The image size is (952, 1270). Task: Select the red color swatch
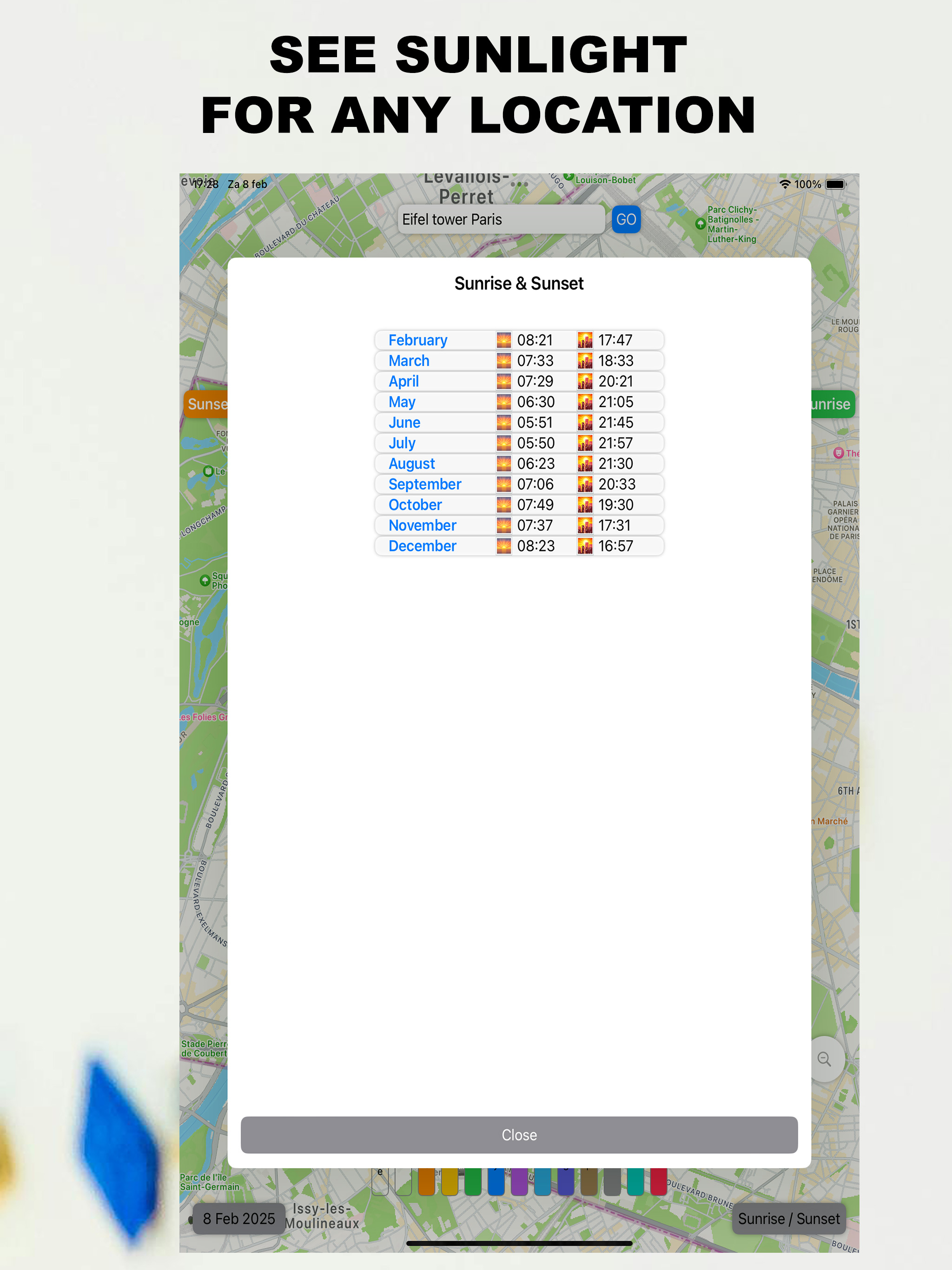[658, 1183]
